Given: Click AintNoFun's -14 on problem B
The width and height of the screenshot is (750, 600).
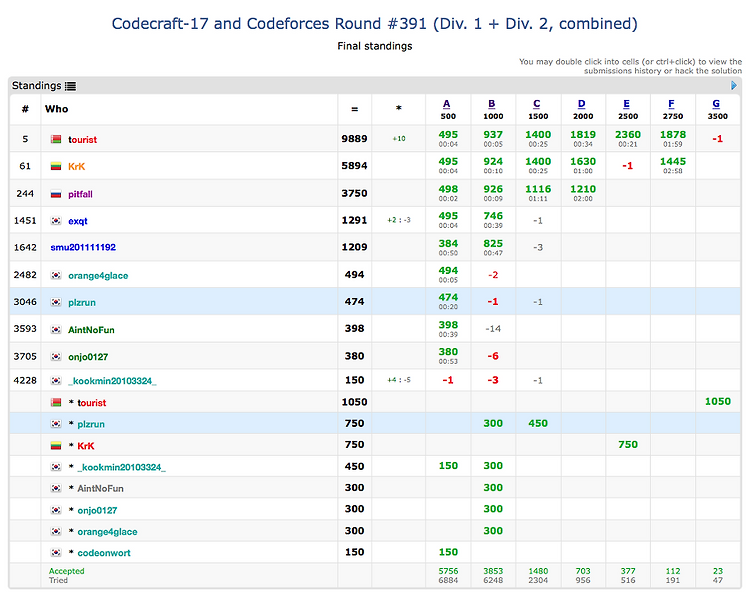Looking at the screenshot, I should coord(493,329).
